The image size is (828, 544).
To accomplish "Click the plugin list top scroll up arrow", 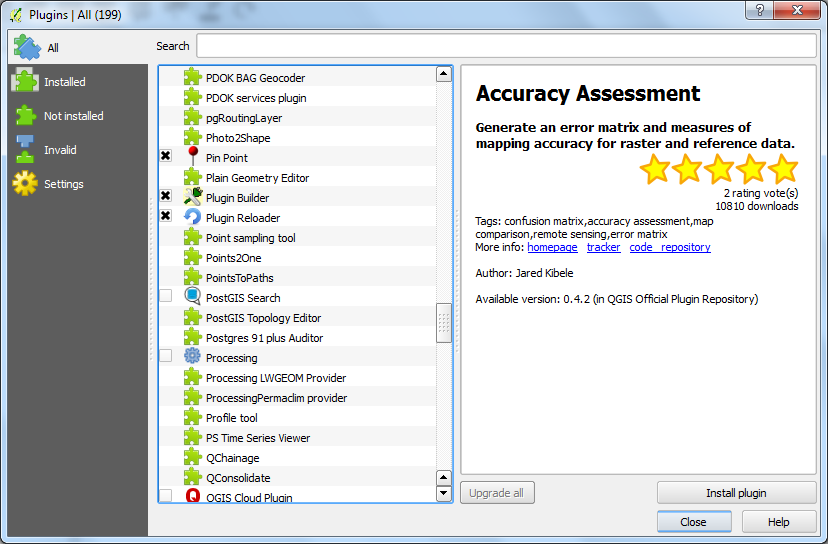I will point(444,74).
